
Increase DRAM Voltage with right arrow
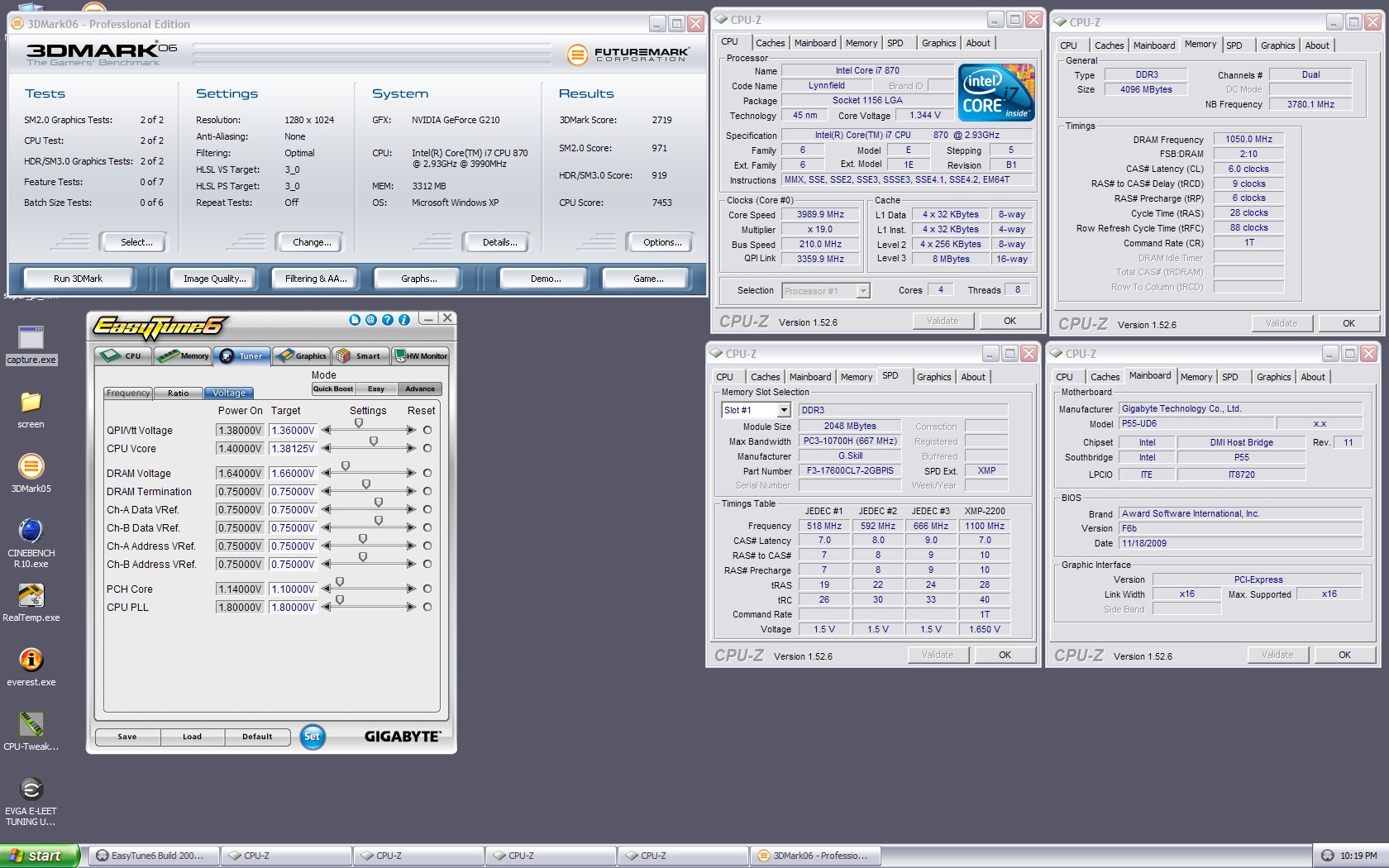click(x=411, y=473)
